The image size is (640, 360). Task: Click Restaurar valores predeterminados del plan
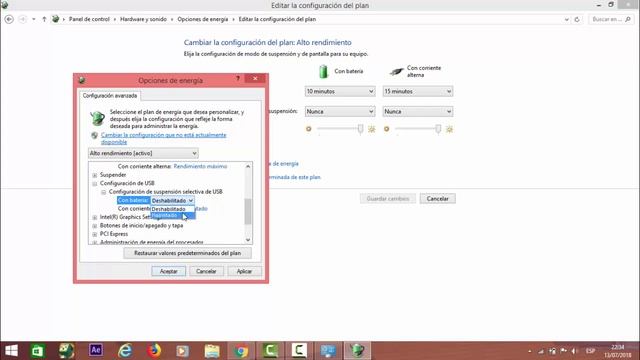pyautogui.click(x=187, y=253)
